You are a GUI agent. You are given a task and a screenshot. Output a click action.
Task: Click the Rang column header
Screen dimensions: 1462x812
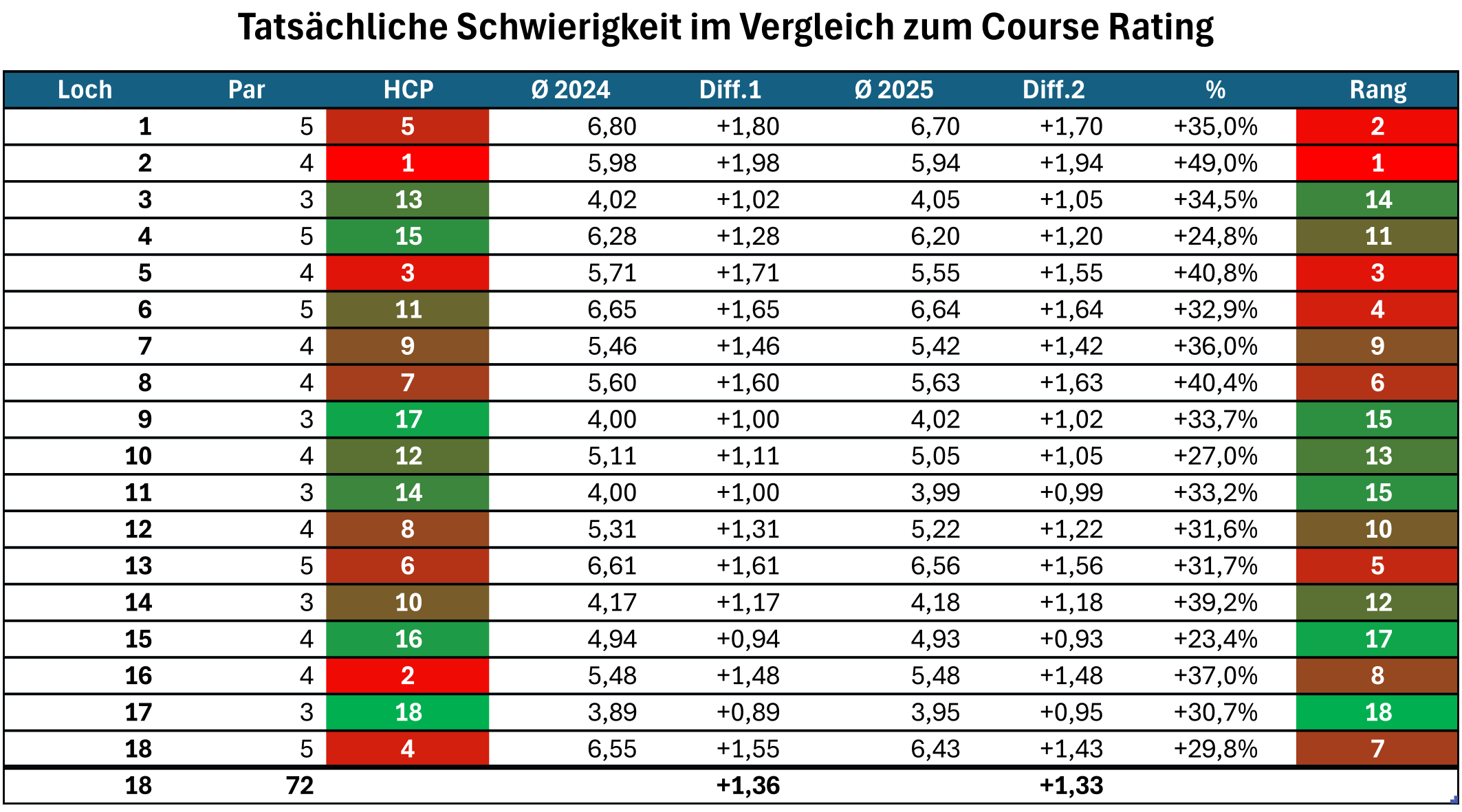point(1377,90)
